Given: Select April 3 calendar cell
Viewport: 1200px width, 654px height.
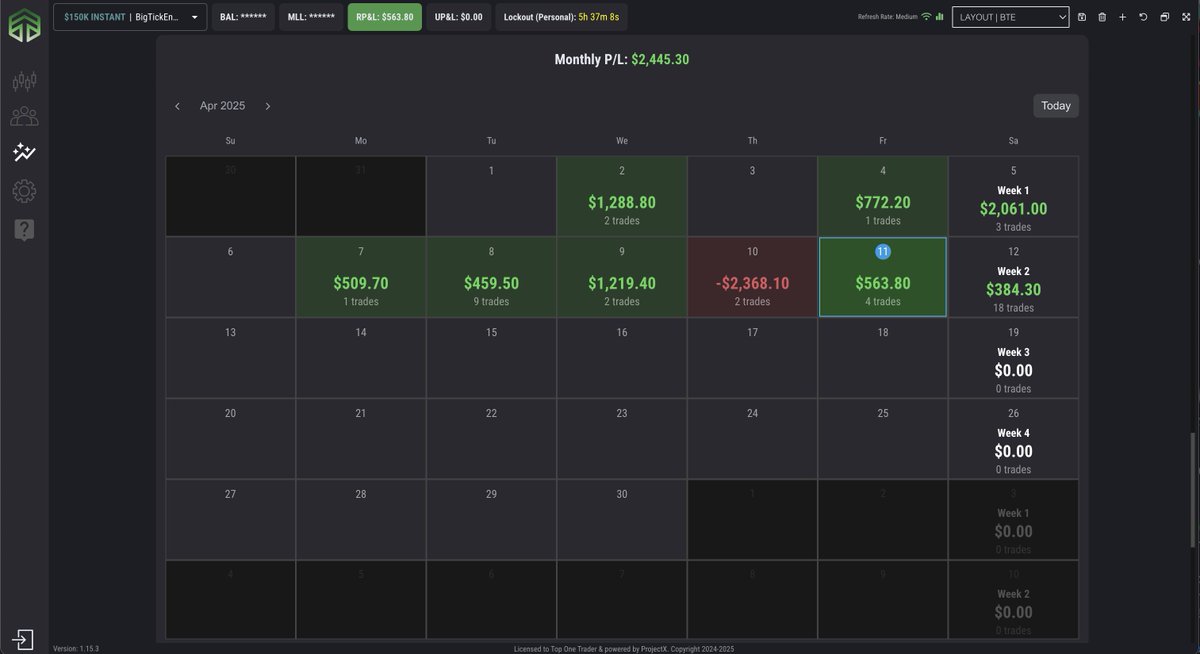Looking at the screenshot, I should tap(752, 196).
